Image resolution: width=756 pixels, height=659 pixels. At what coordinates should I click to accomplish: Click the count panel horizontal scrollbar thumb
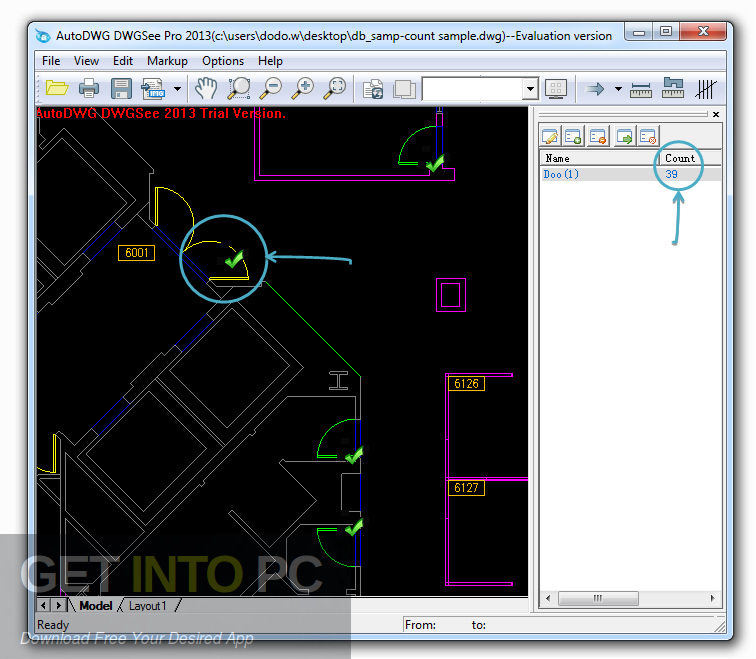point(598,598)
